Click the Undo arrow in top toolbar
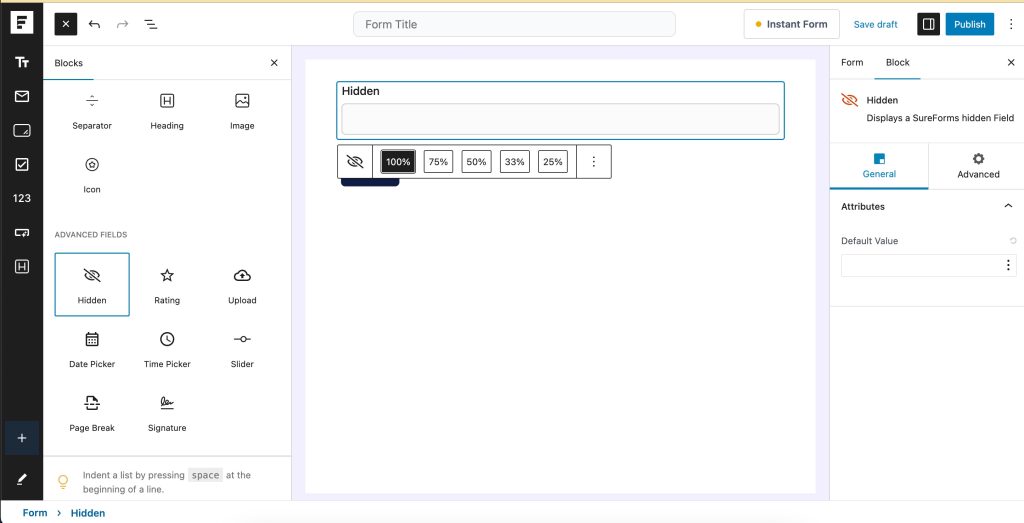 (x=94, y=24)
